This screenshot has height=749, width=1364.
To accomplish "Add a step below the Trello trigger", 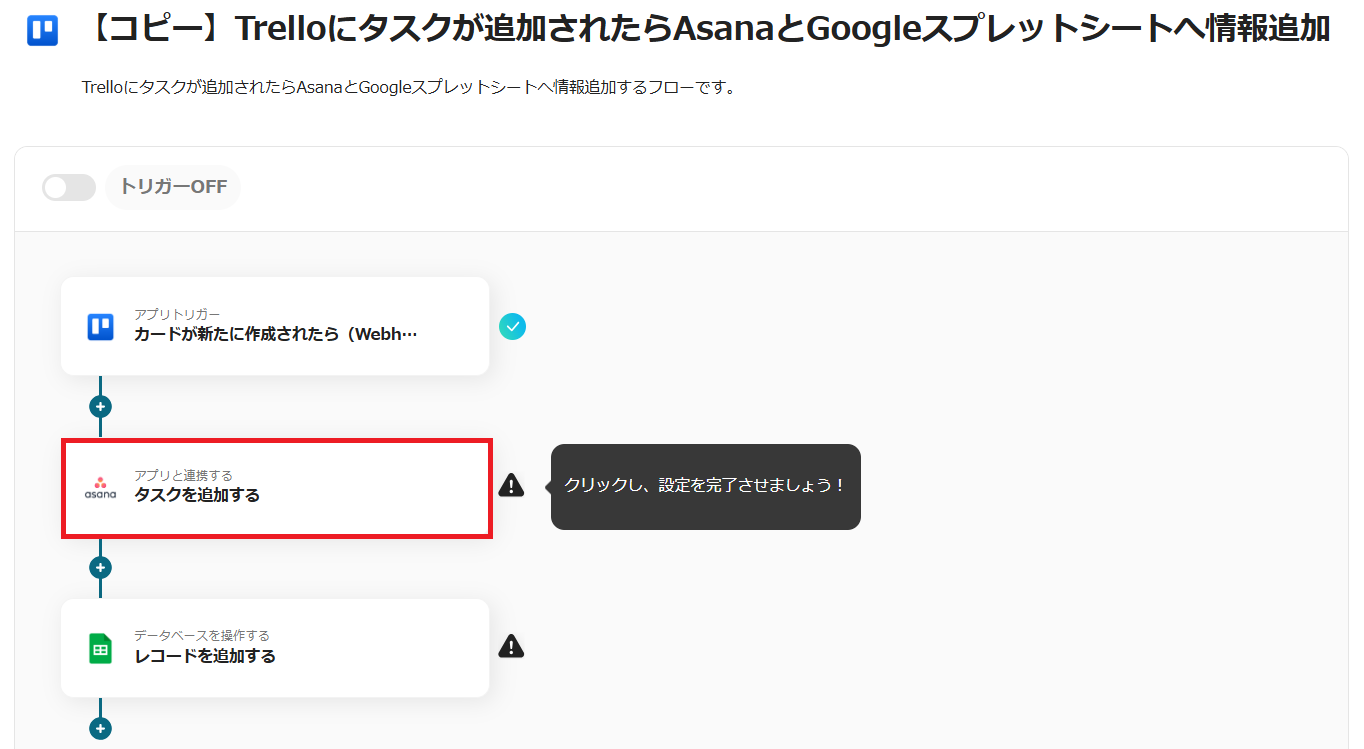I will [x=100, y=407].
